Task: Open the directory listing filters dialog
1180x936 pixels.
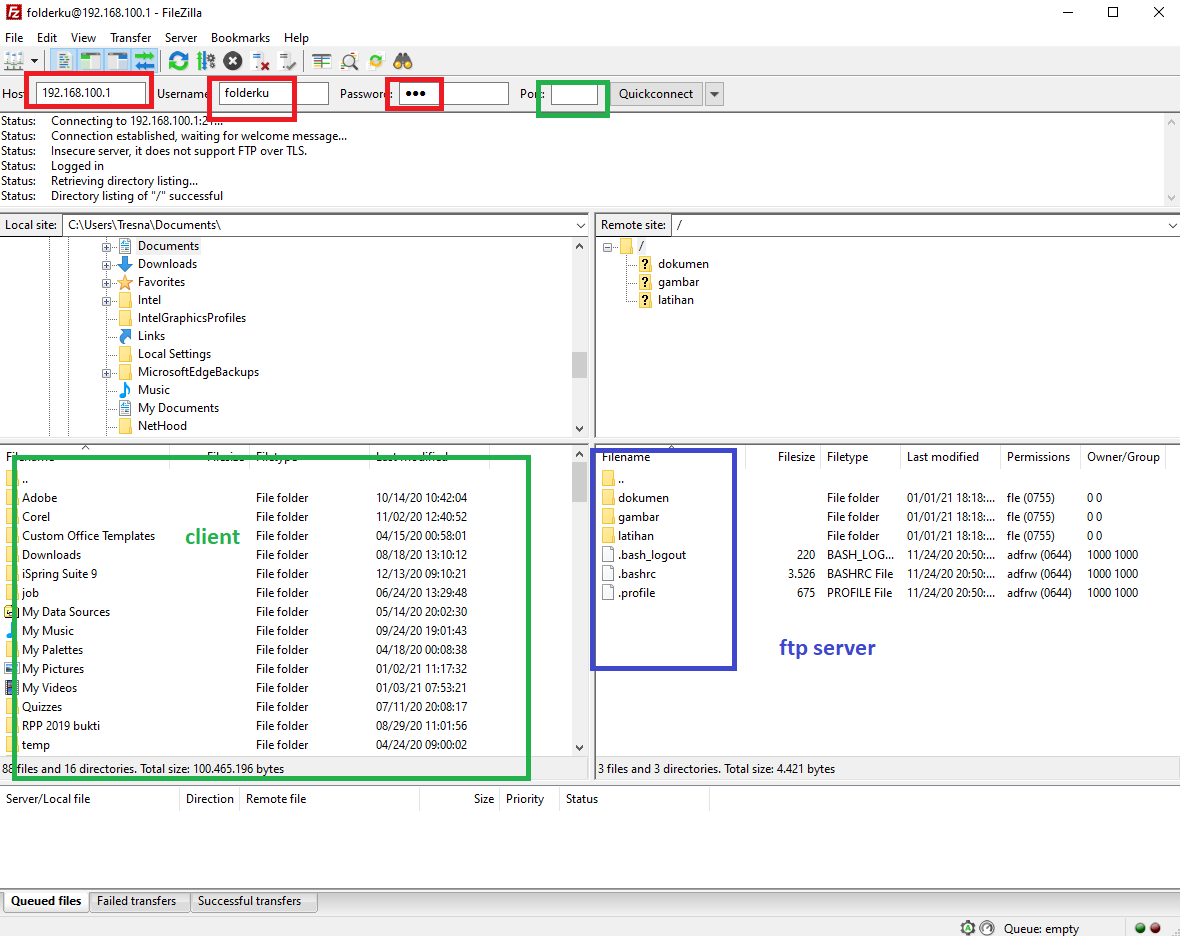Action: [322, 61]
